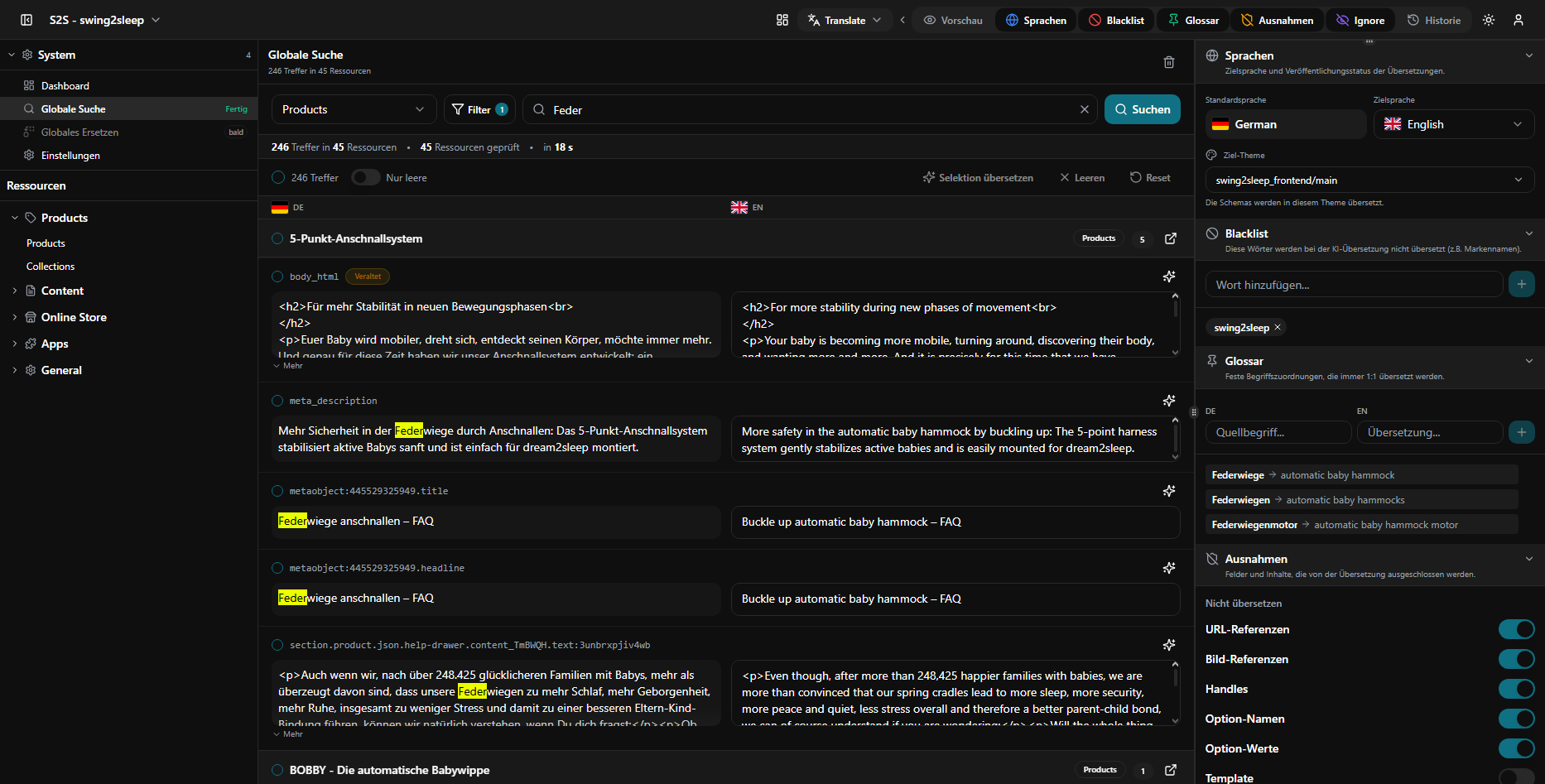This screenshot has width=1545, height=784.
Task: Translate body_html field with sparkle icon
Action: pos(1169,277)
